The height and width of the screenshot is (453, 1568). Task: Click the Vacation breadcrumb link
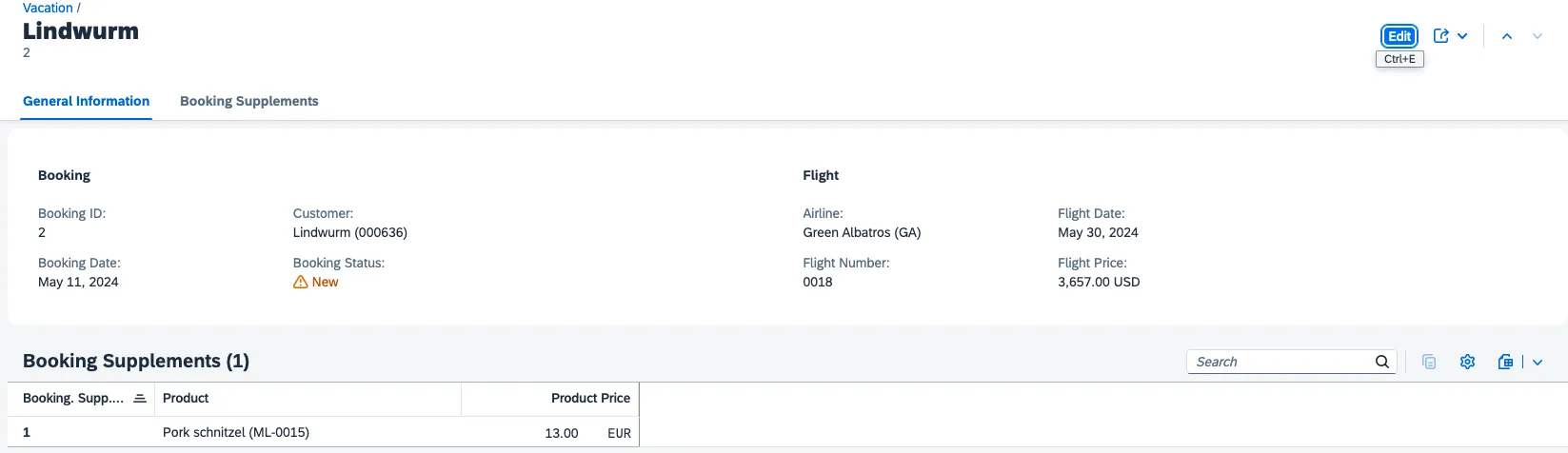click(x=48, y=8)
